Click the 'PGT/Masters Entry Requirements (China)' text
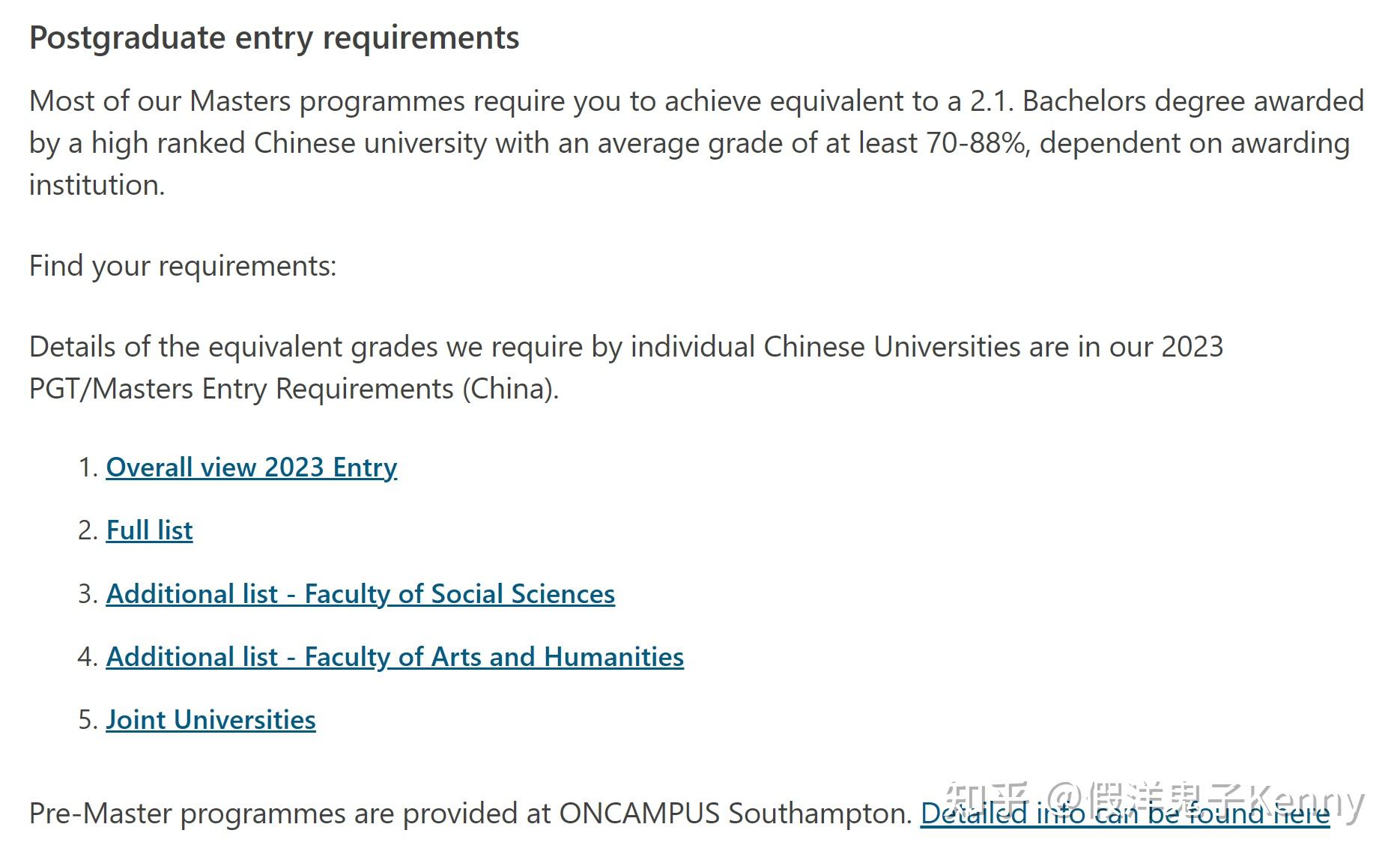The width and height of the screenshot is (1400, 863). tap(294, 389)
